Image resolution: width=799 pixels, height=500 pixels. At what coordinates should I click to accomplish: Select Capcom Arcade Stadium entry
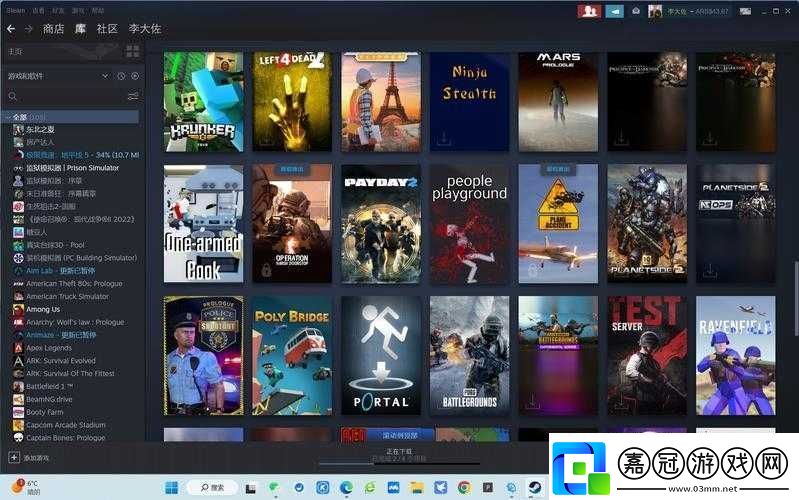pos(66,425)
